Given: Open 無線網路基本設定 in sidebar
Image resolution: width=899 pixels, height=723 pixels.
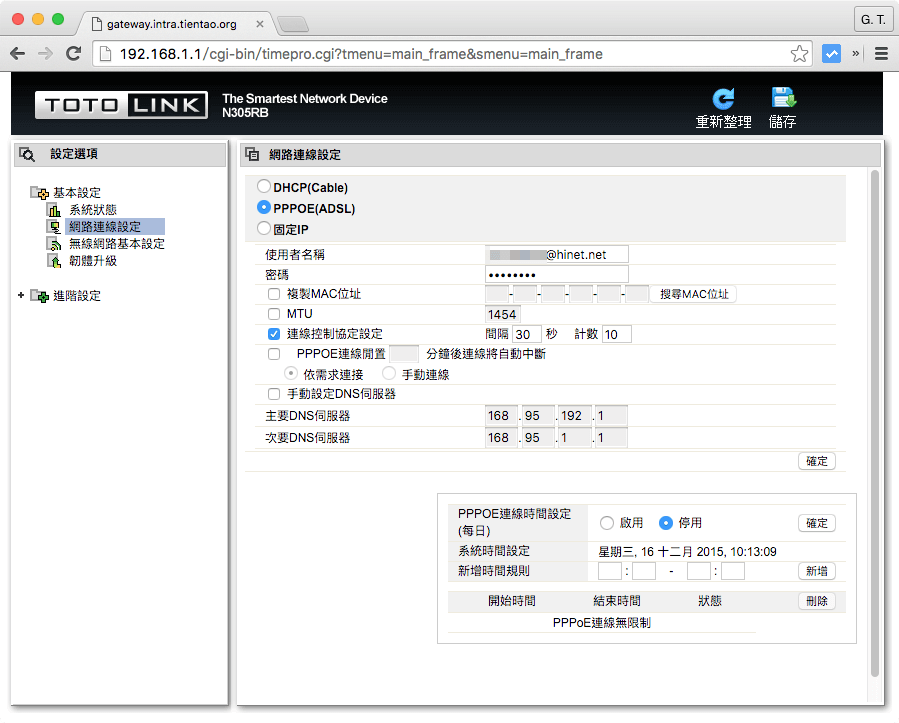Looking at the screenshot, I should [116, 244].
